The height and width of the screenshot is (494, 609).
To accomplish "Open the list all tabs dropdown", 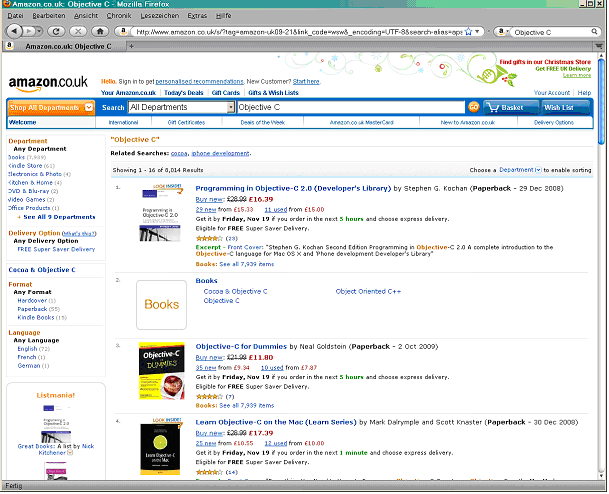I will point(599,46).
